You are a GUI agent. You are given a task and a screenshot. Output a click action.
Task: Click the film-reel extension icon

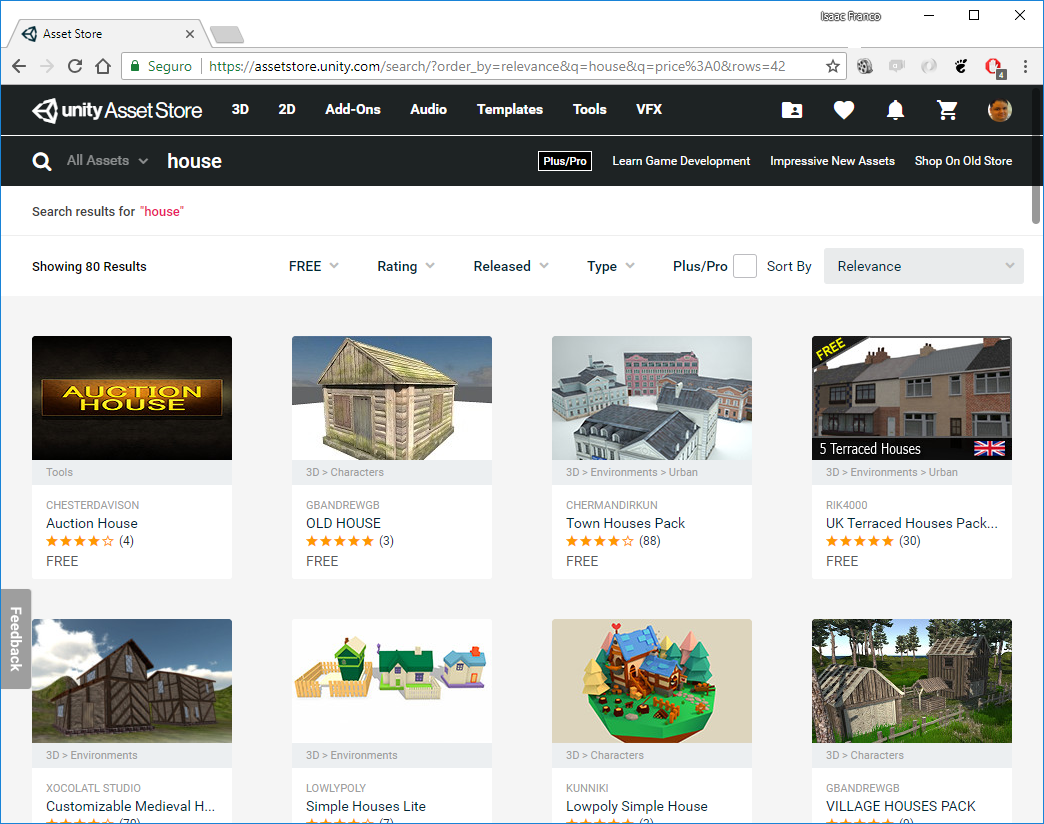[864, 66]
